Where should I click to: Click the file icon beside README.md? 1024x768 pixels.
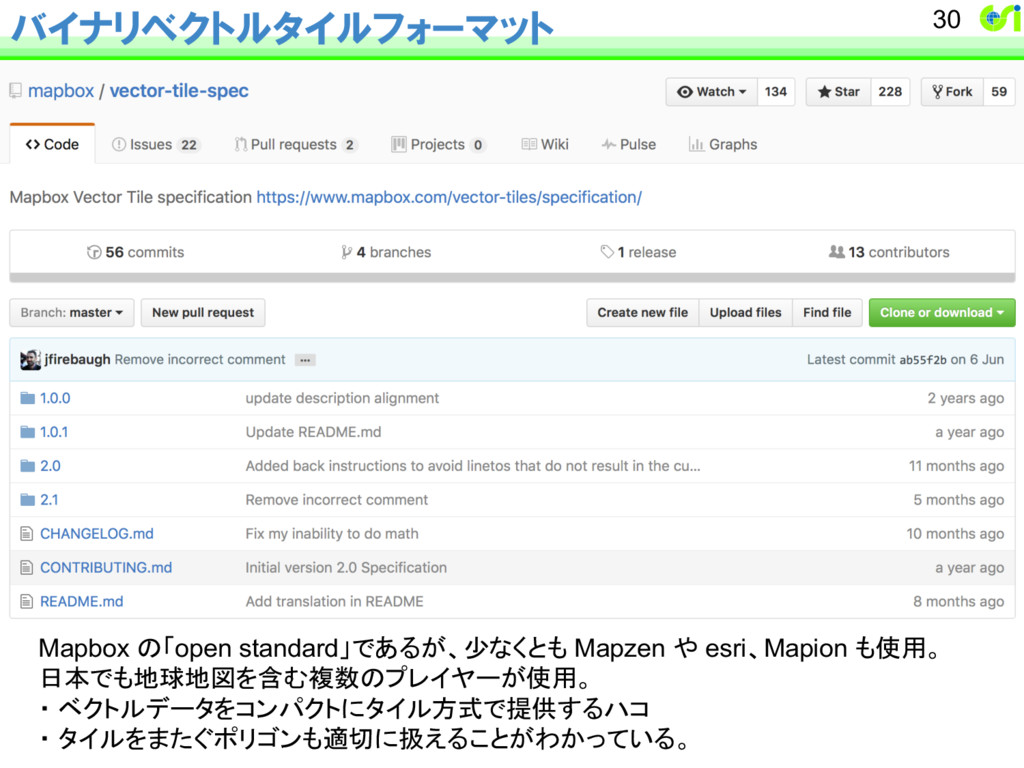(26, 602)
